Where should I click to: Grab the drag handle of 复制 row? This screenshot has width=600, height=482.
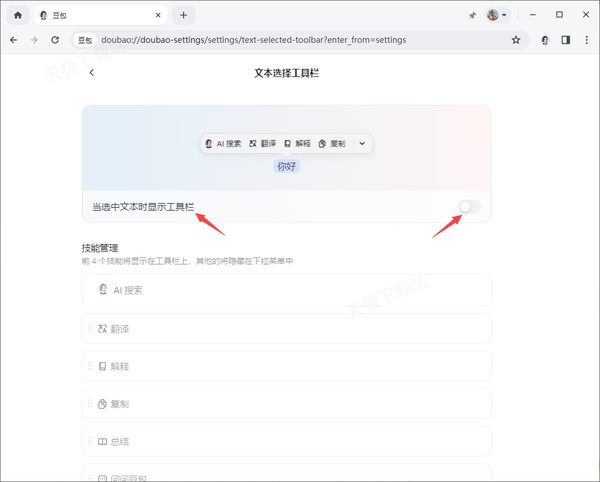(90, 403)
